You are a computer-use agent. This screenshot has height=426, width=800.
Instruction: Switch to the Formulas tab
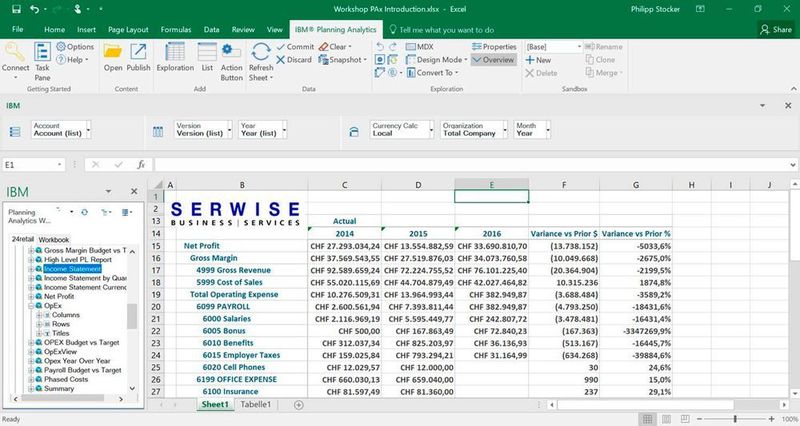(x=176, y=30)
